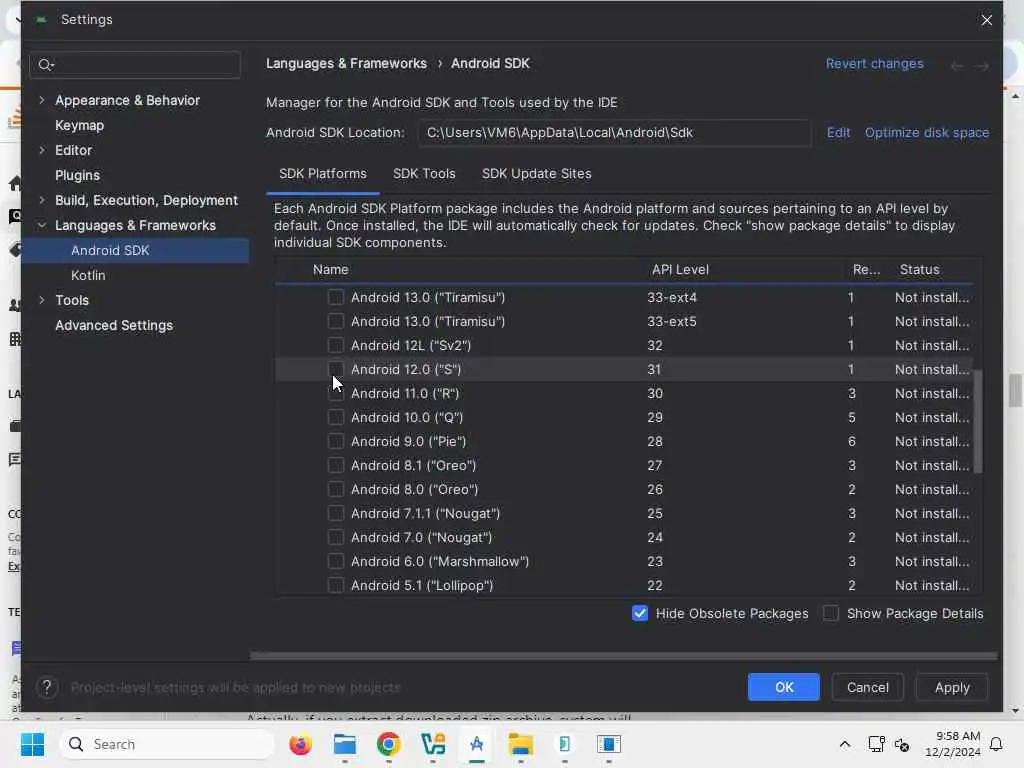Screen dimensions: 1024x768
Task: Expand Appearance & Behavior section
Action: [x=42, y=100]
